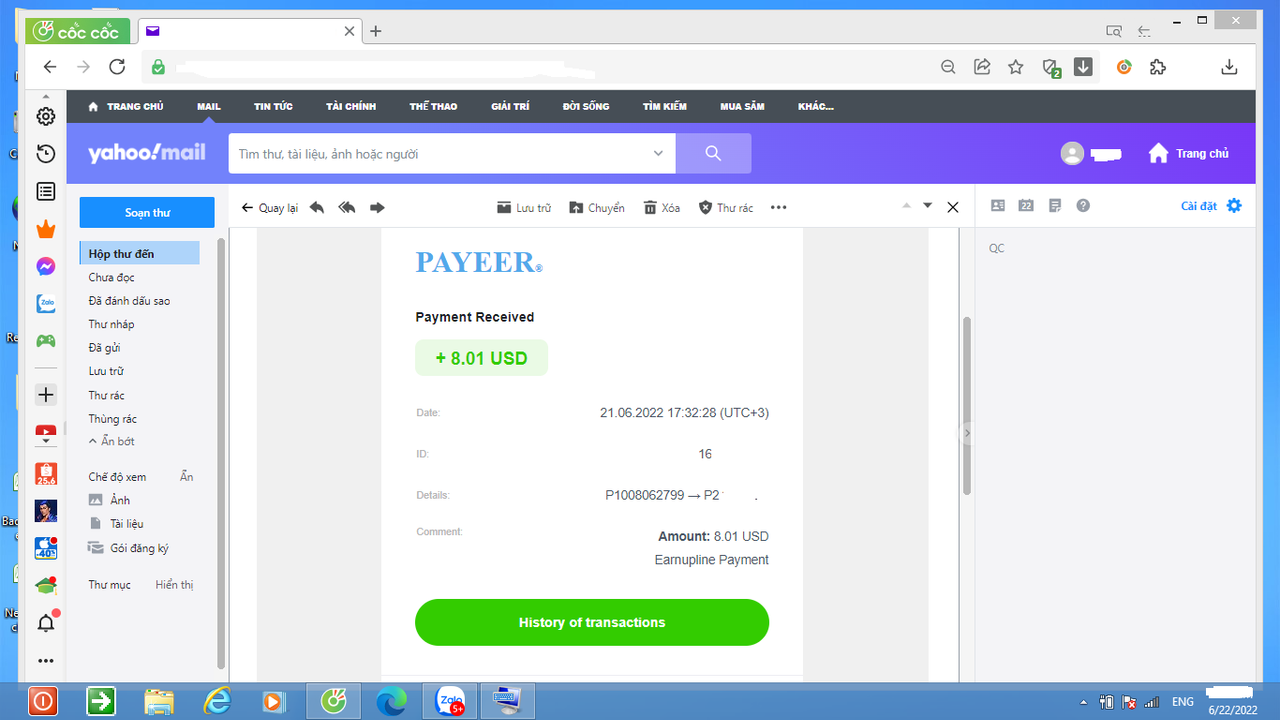Open help question mark icon
This screenshot has height=720, width=1280.
point(1083,205)
